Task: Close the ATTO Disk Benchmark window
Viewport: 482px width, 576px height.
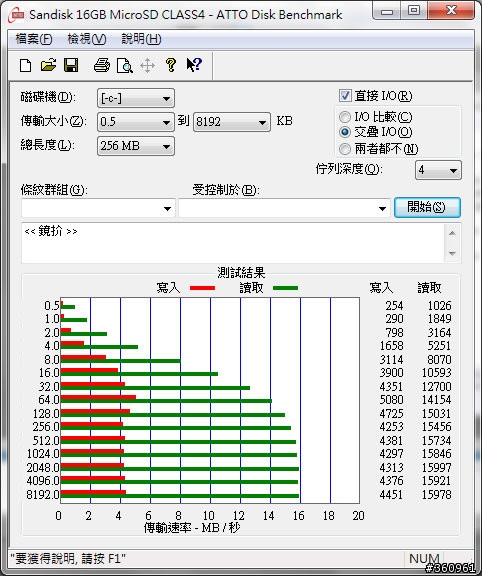Action: (451, 10)
